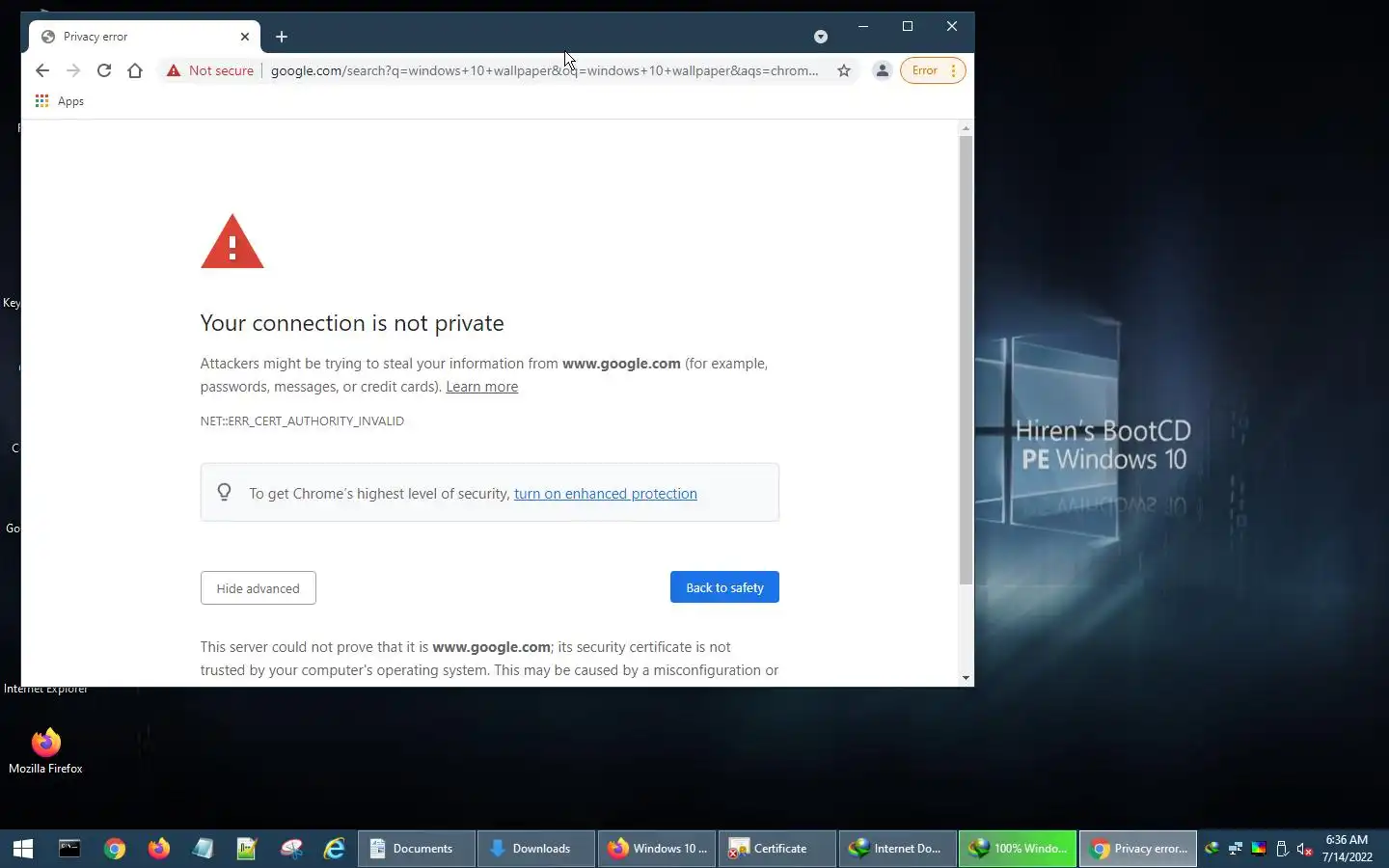Click the page scrollbar up arrow

[x=966, y=128]
